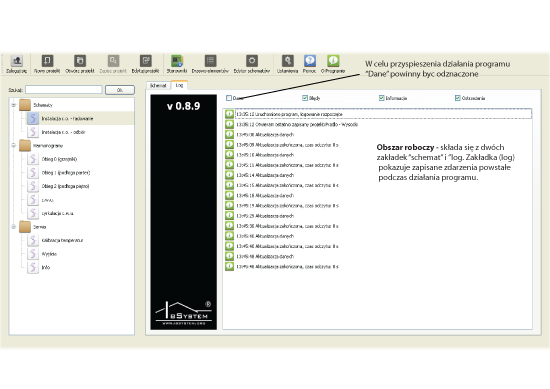The width and height of the screenshot is (550, 389).
Task: Collapse the Schematy folder node
Action: pos(14,105)
